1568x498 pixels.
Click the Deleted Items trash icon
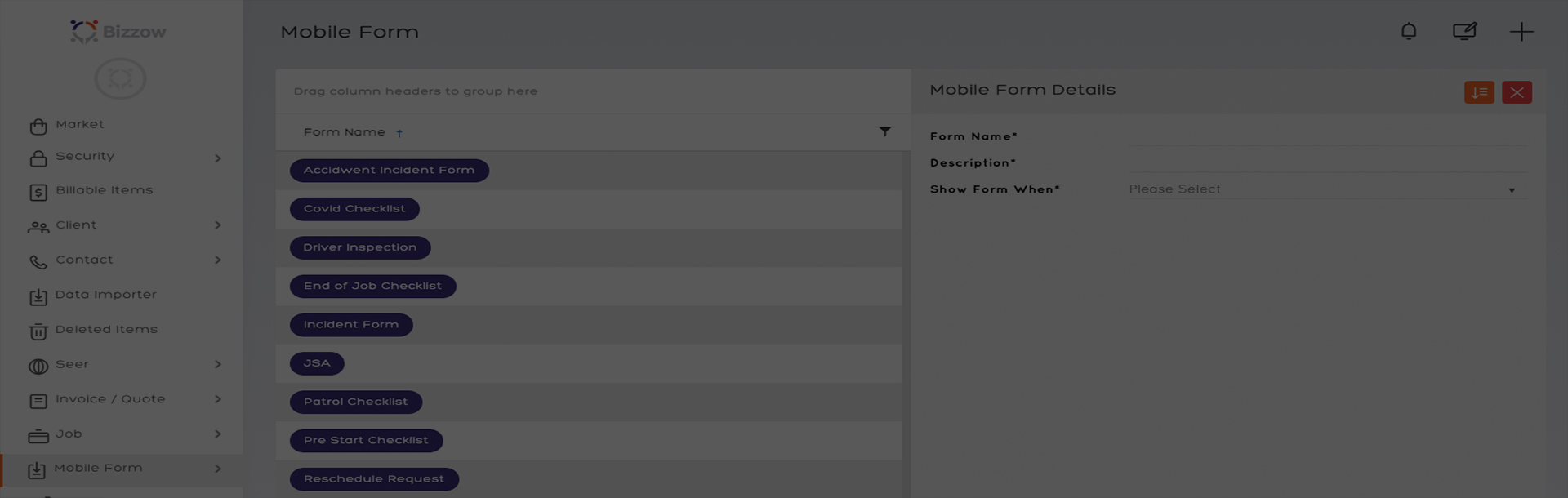(x=38, y=331)
